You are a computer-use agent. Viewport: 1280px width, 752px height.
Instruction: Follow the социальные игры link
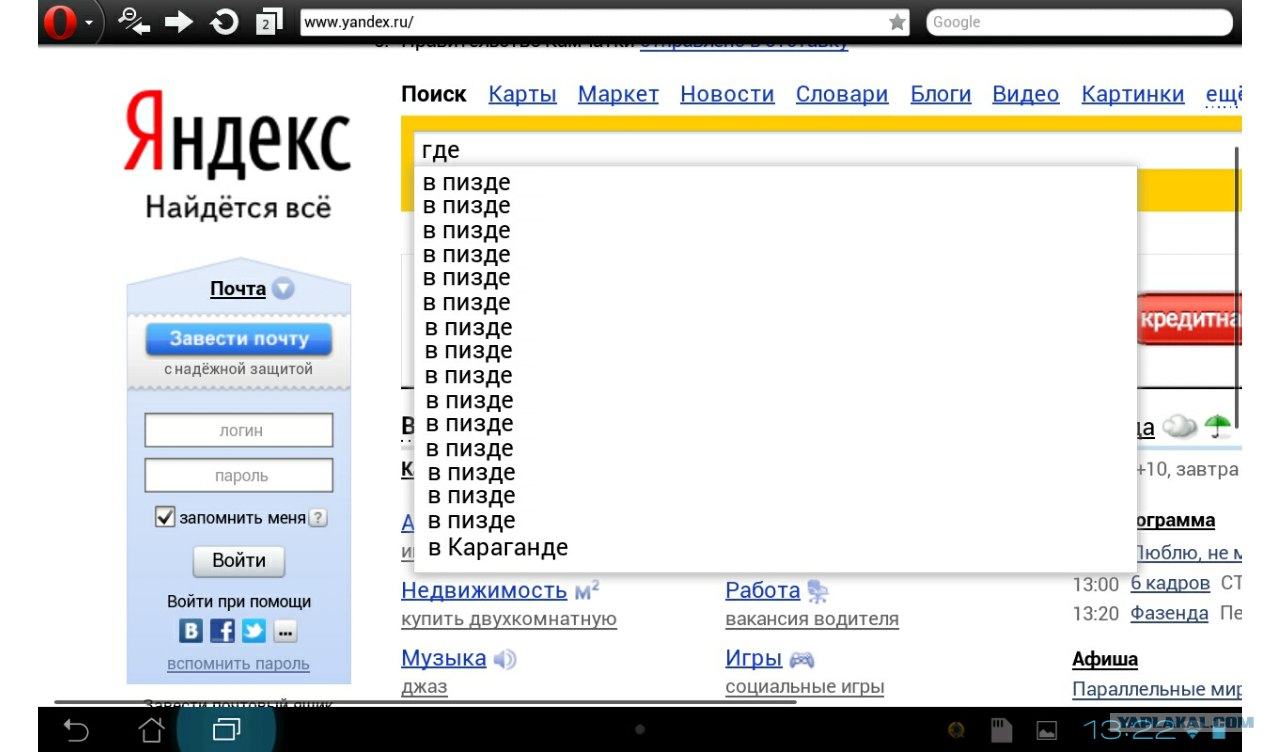[x=805, y=687]
